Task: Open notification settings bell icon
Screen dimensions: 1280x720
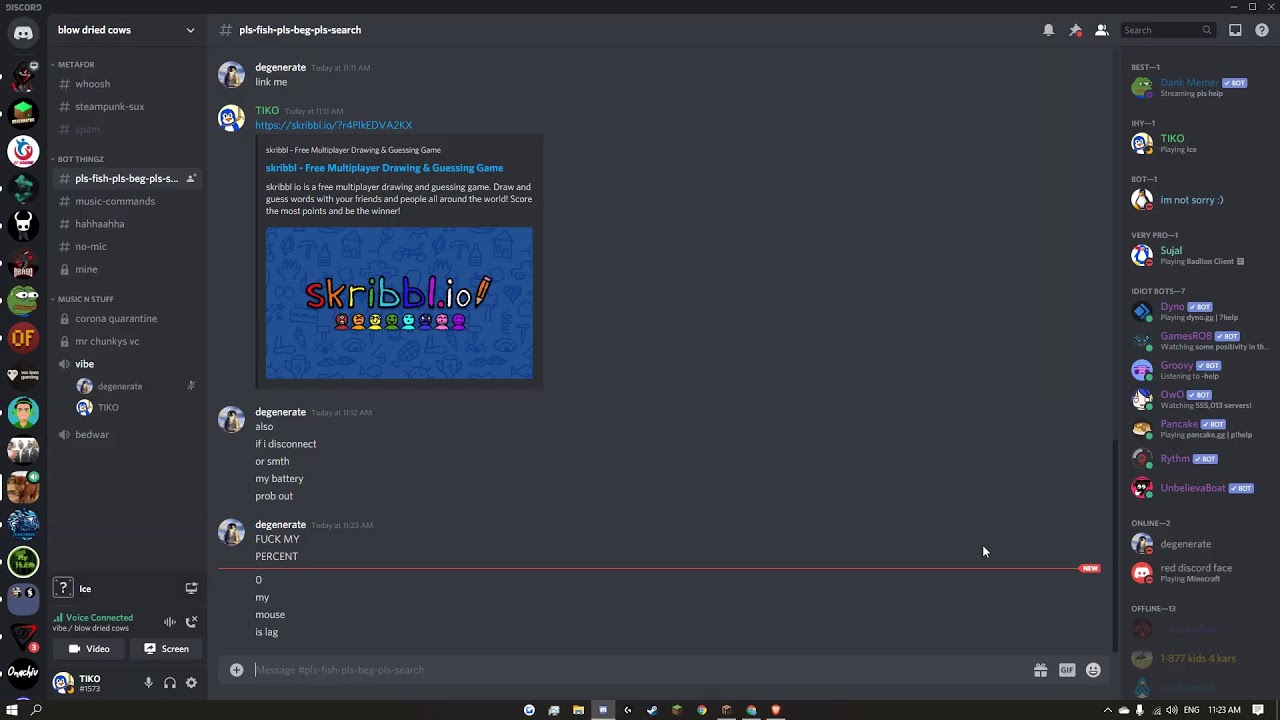Action: [1048, 30]
